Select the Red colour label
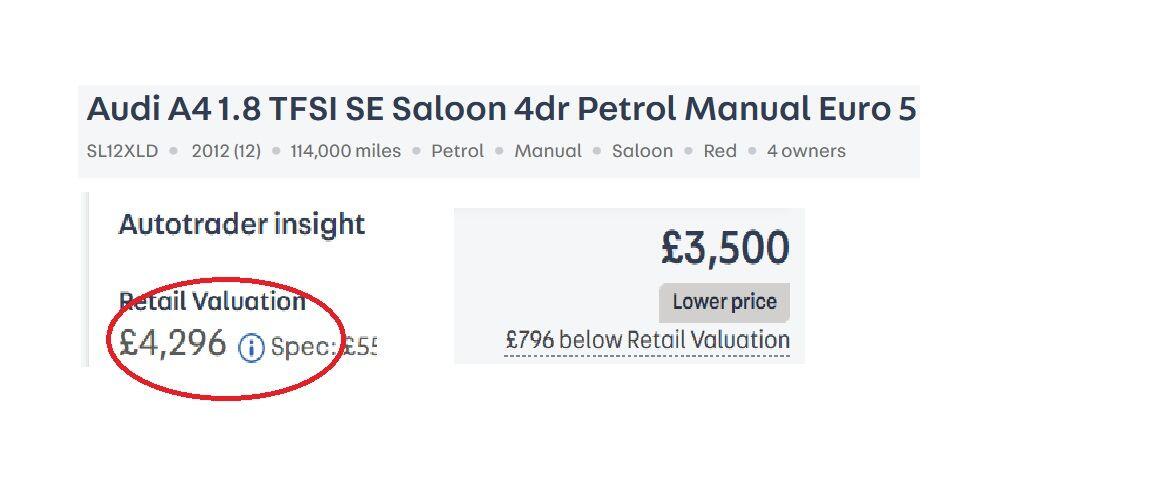Image resolution: width=1149 pixels, height=492 pixels. coord(719,151)
